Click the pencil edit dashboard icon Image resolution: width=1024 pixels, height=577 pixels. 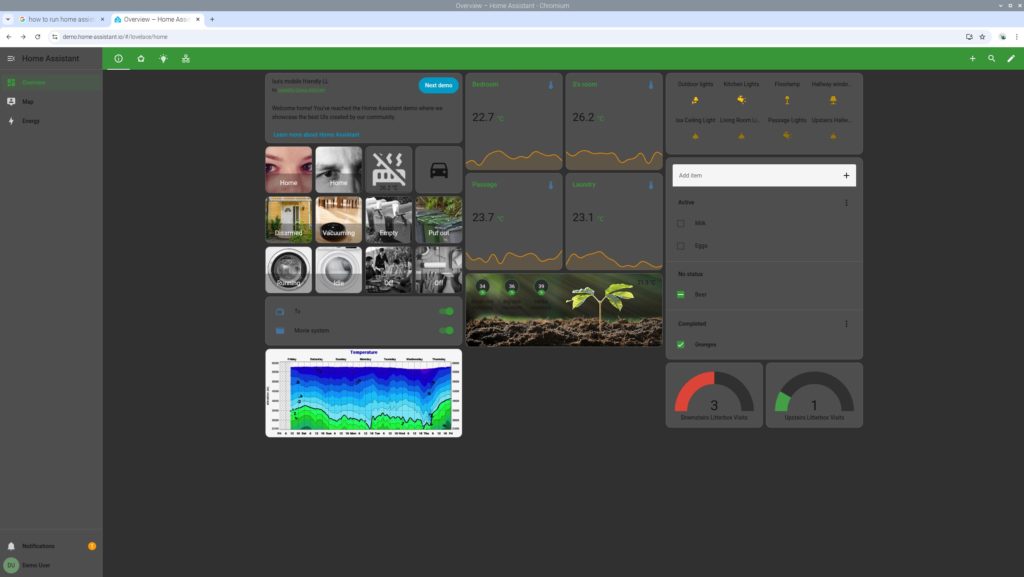1010,59
